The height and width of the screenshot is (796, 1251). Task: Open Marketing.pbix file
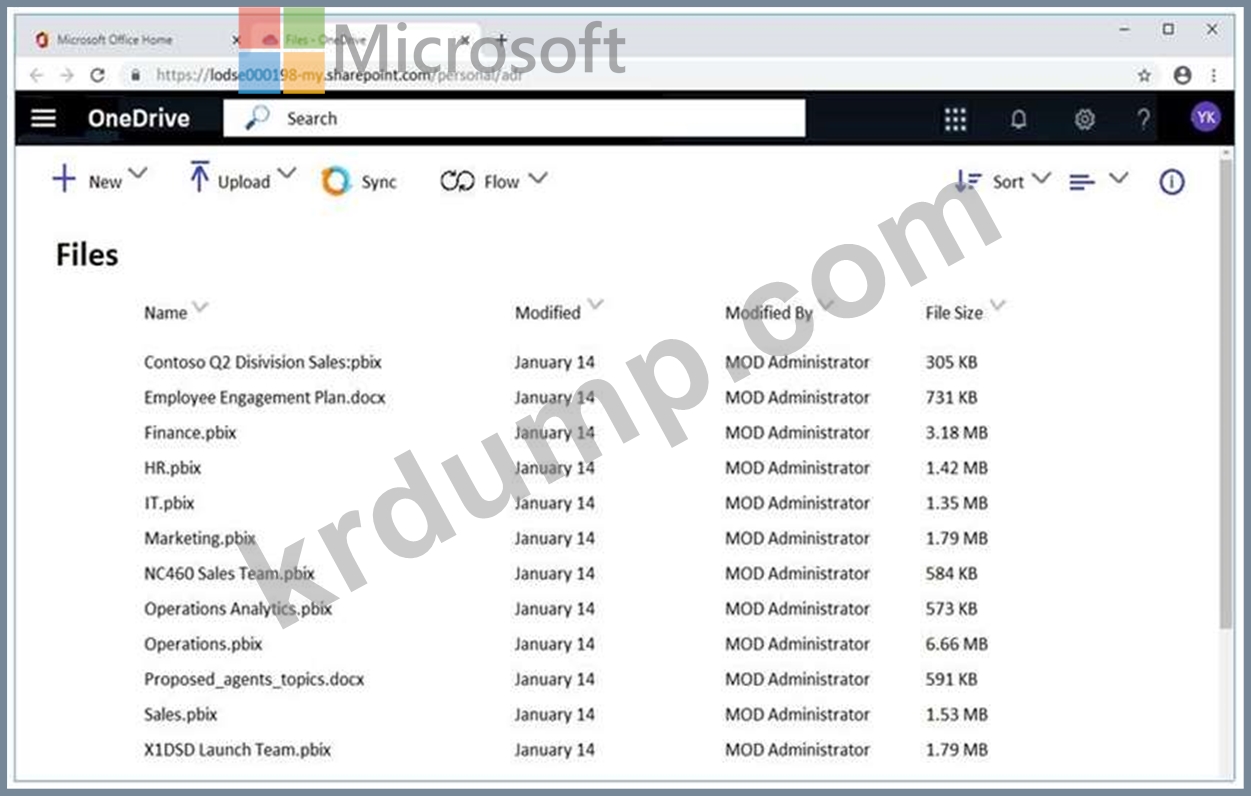pos(200,538)
